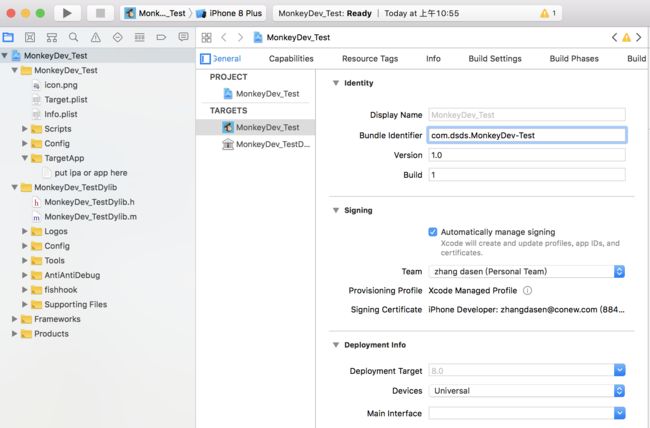Open the Find navigator magnifier icon

74,37
